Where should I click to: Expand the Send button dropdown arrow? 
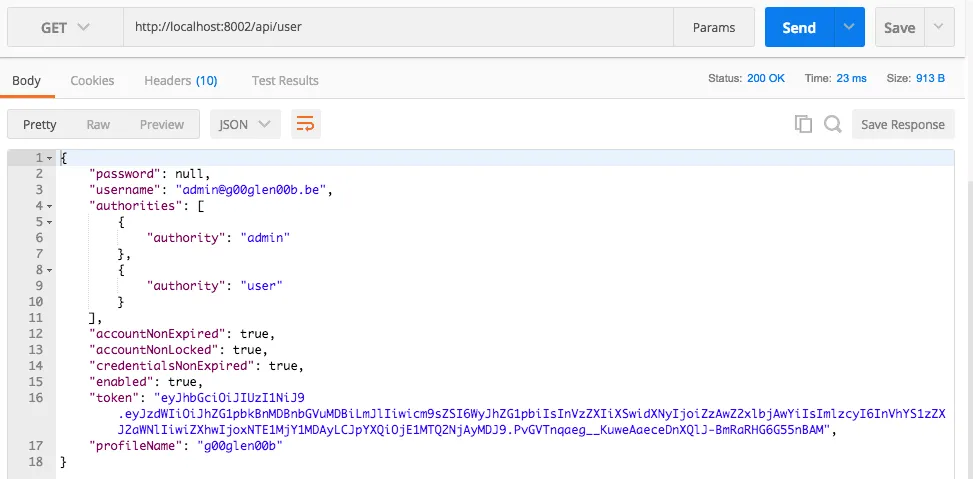(x=849, y=28)
